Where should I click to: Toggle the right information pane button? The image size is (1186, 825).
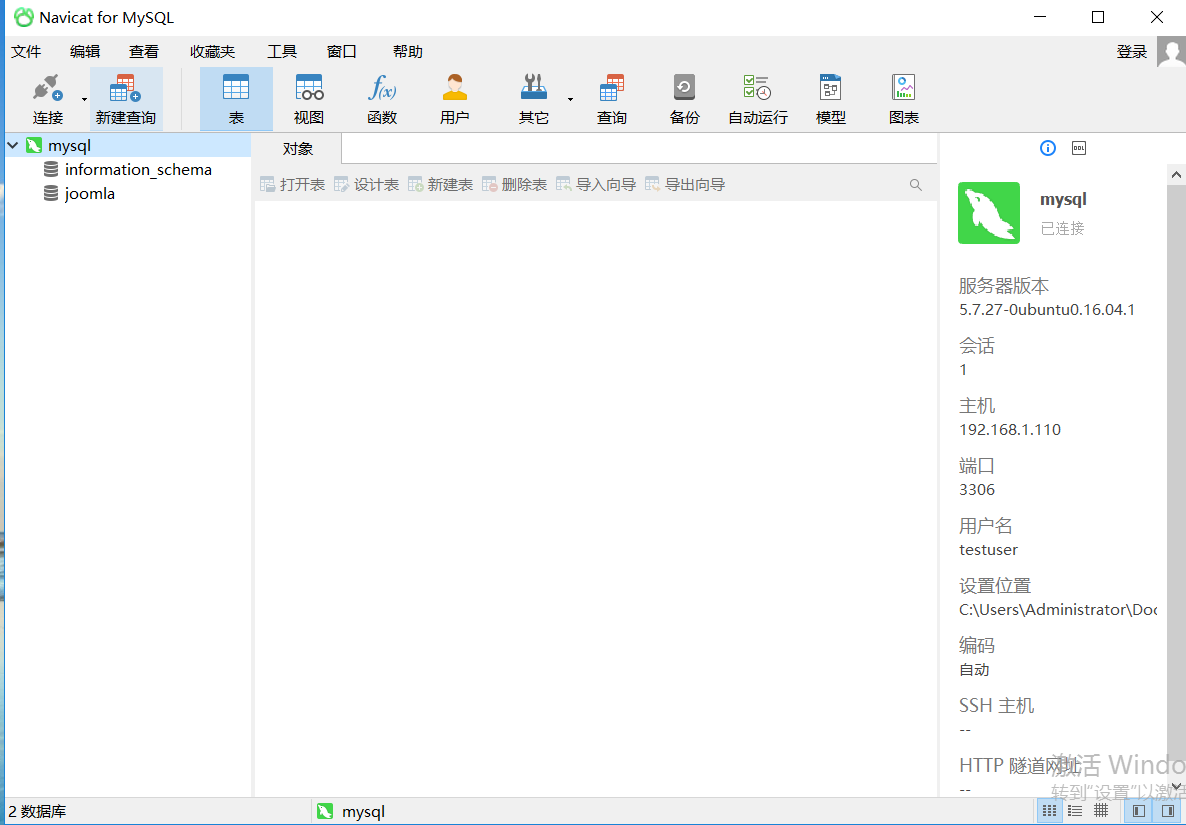pos(1168,811)
